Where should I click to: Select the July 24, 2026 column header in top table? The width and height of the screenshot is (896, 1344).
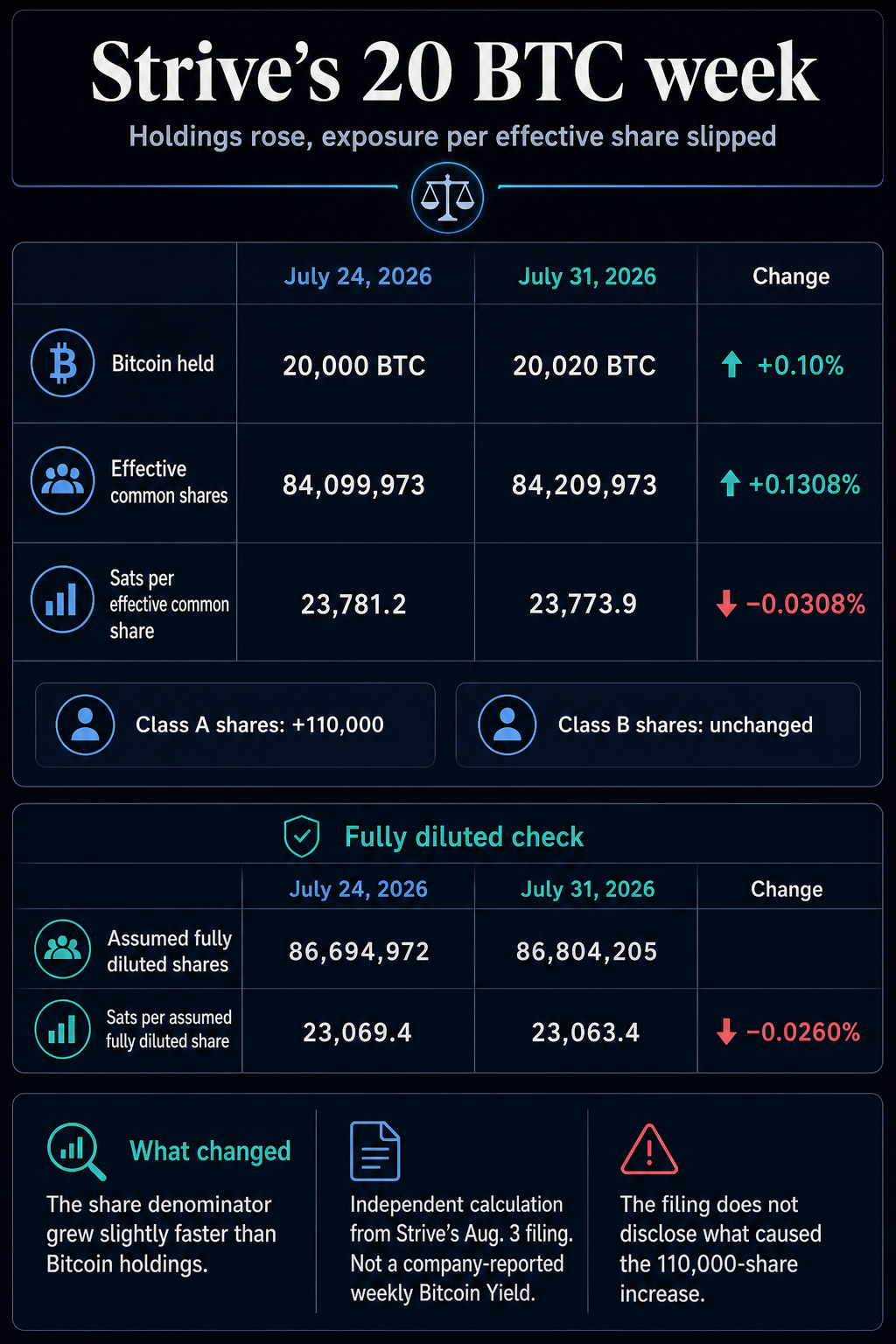(x=358, y=276)
